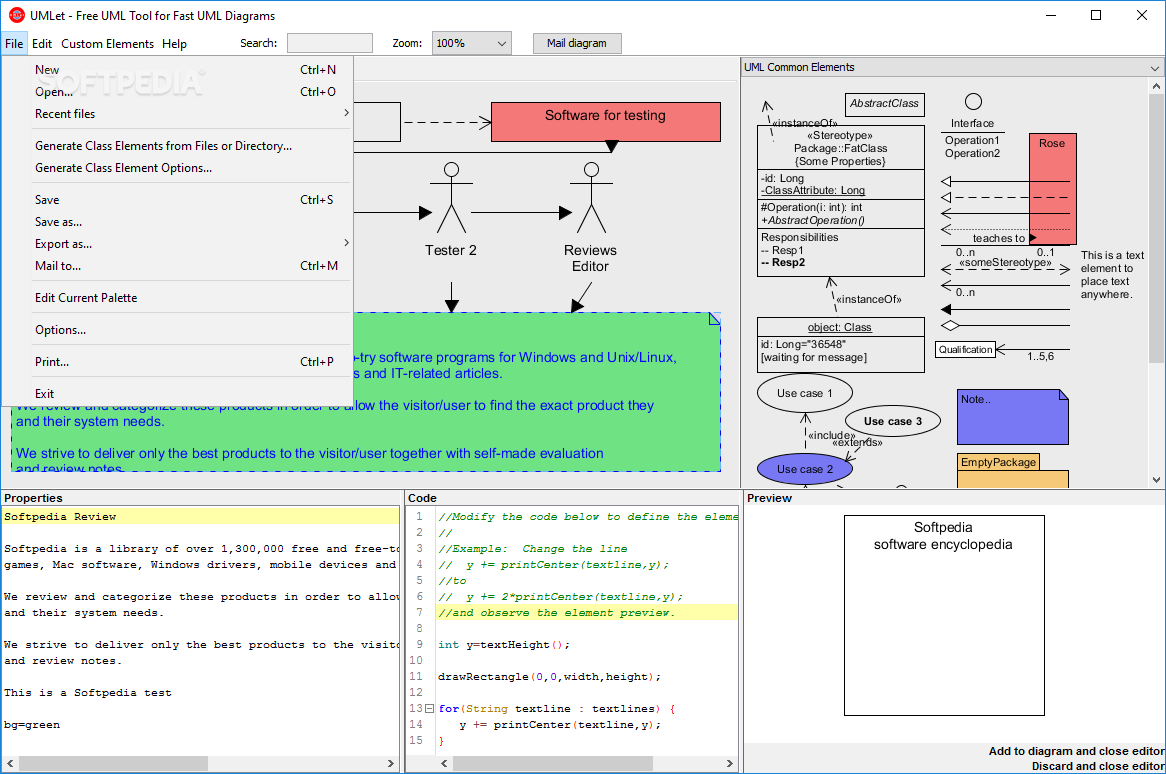Click the int y=textHeight() code line
Screen dimensions: 1166x774
pos(504,645)
